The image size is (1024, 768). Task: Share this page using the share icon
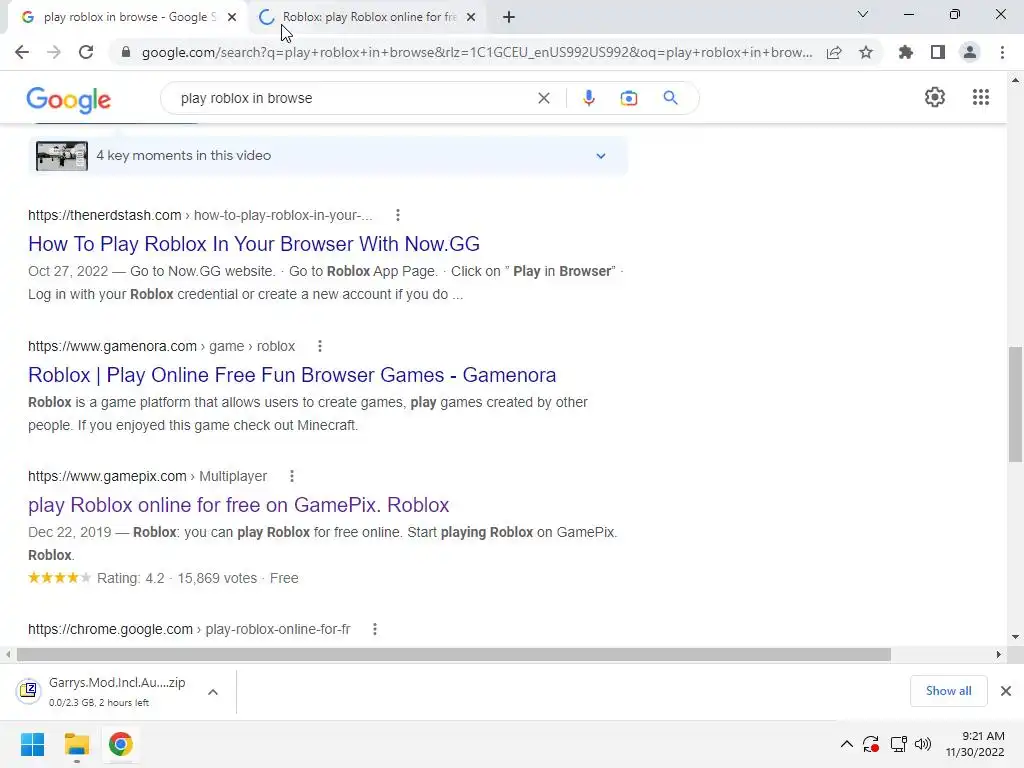[834, 52]
